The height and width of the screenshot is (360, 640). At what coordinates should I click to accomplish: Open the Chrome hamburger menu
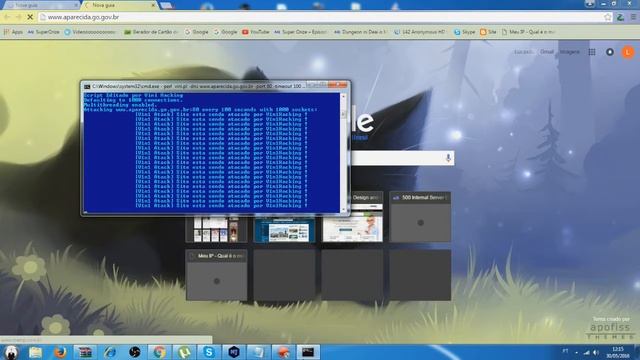[x=633, y=17]
